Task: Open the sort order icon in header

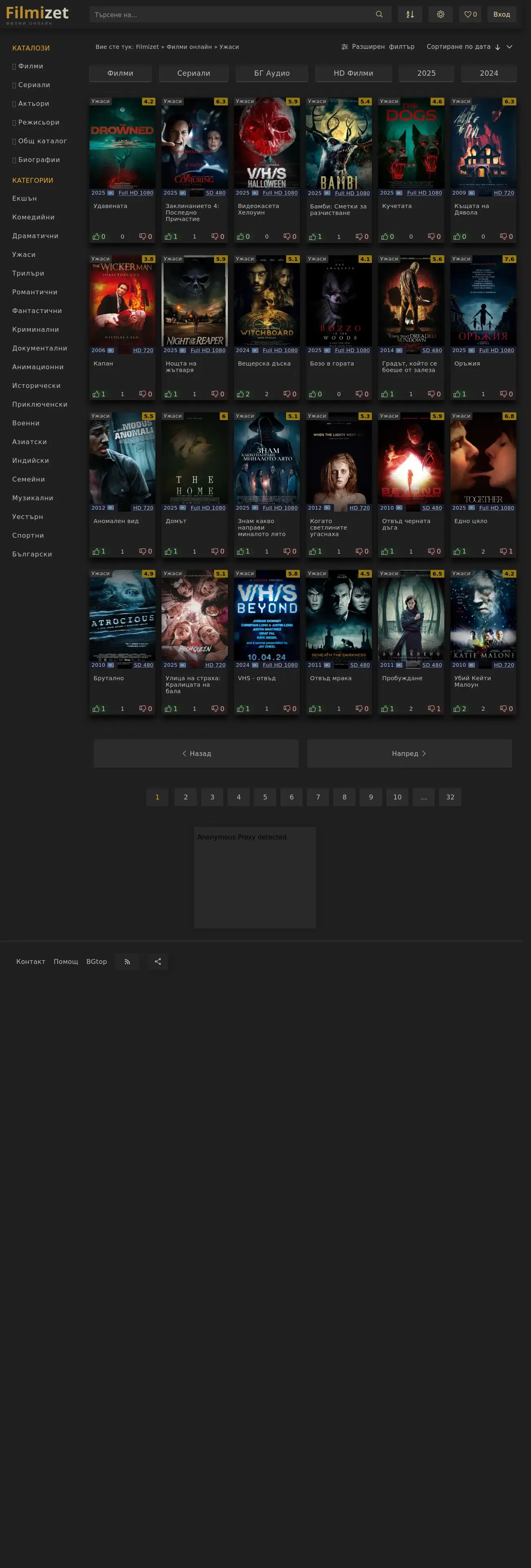Action: (410, 15)
